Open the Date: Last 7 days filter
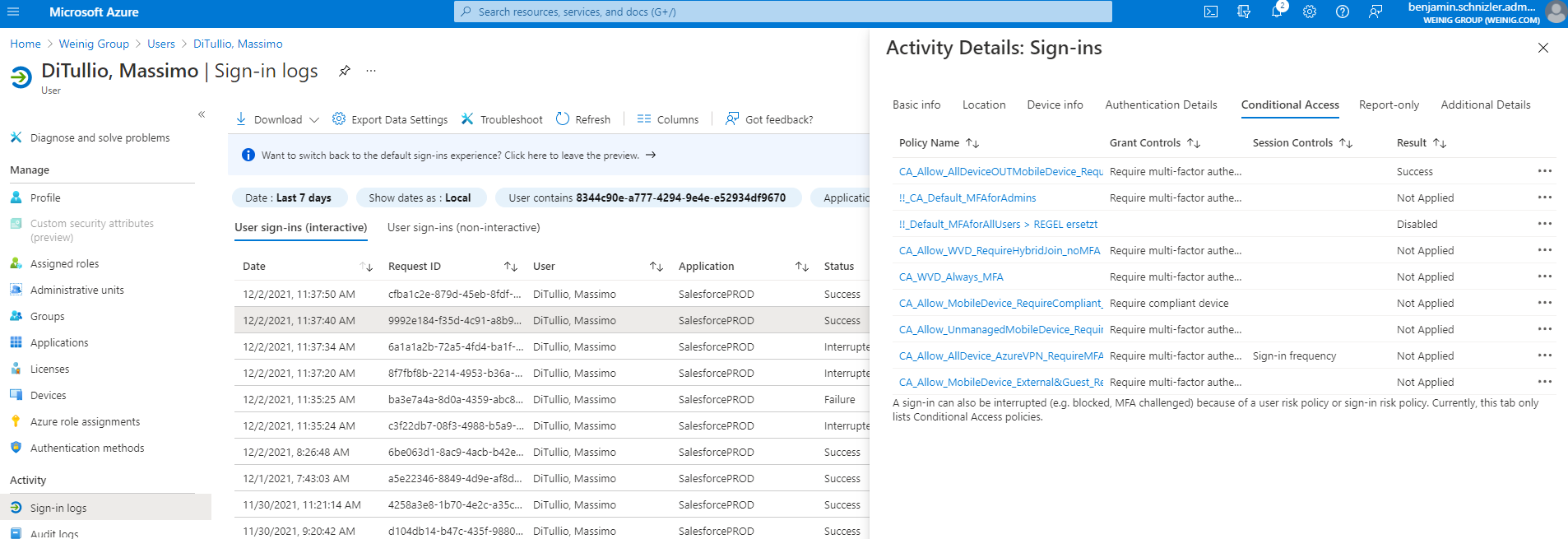1568x539 pixels. pos(289,197)
